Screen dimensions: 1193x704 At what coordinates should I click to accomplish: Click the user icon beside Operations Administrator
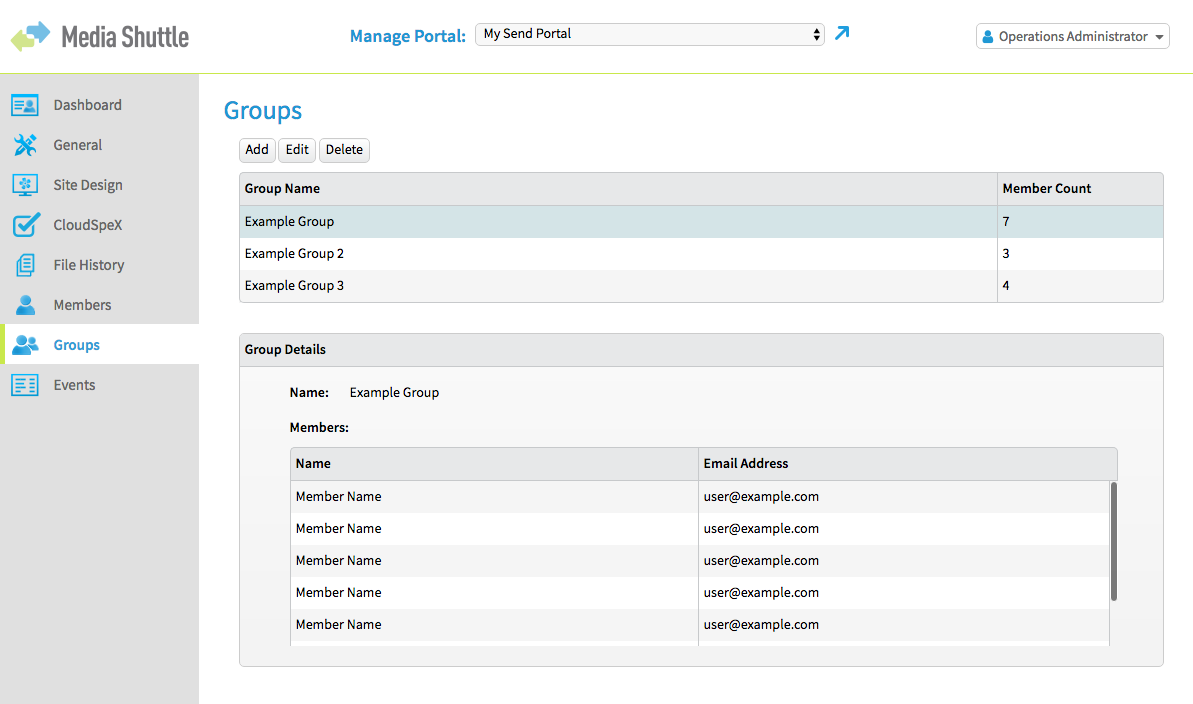988,37
